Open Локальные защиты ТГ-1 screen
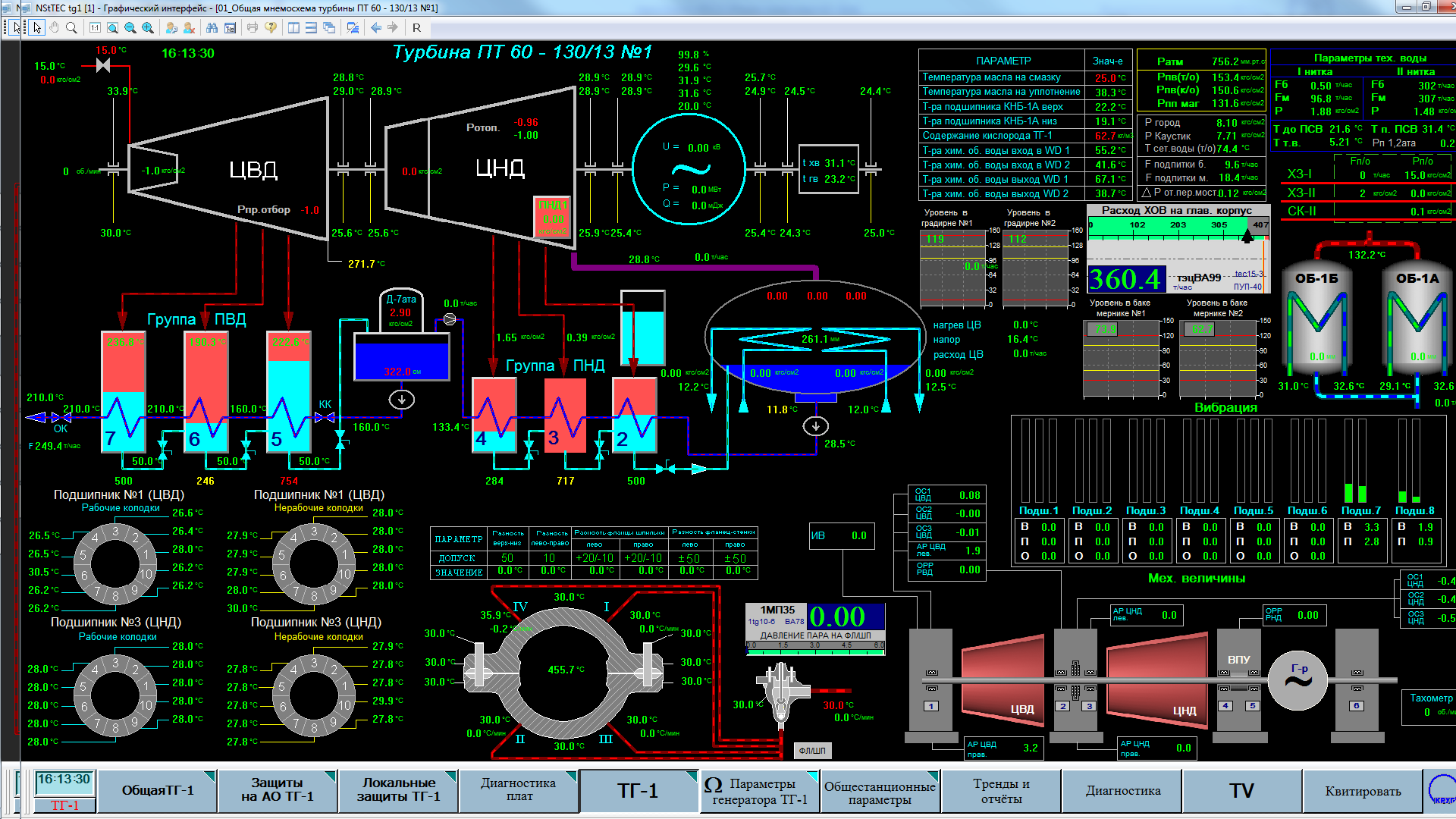Image resolution: width=1456 pixels, height=819 pixels. click(398, 790)
